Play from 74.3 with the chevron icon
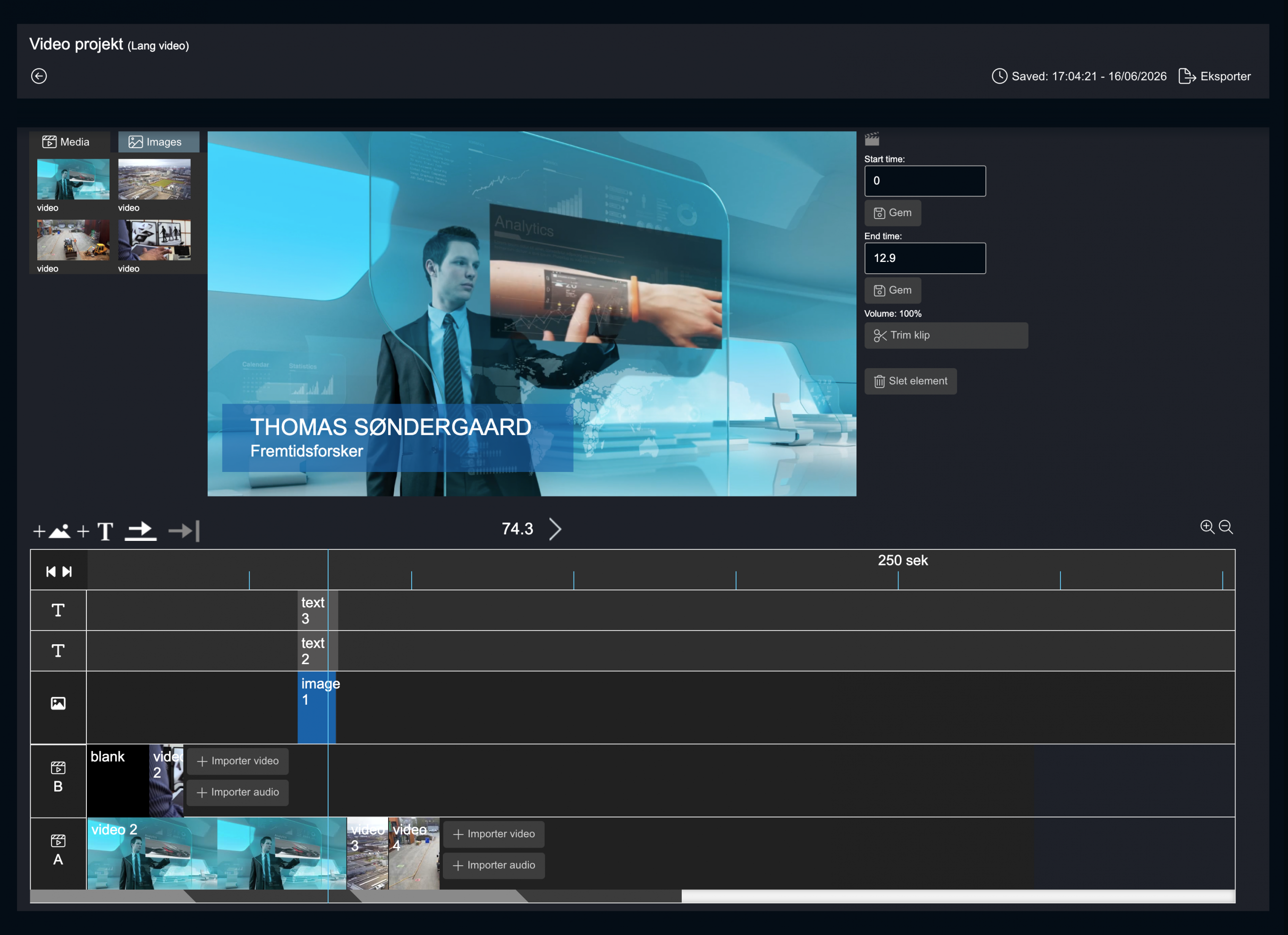The width and height of the screenshot is (1288, 935). tap(555, 529)
